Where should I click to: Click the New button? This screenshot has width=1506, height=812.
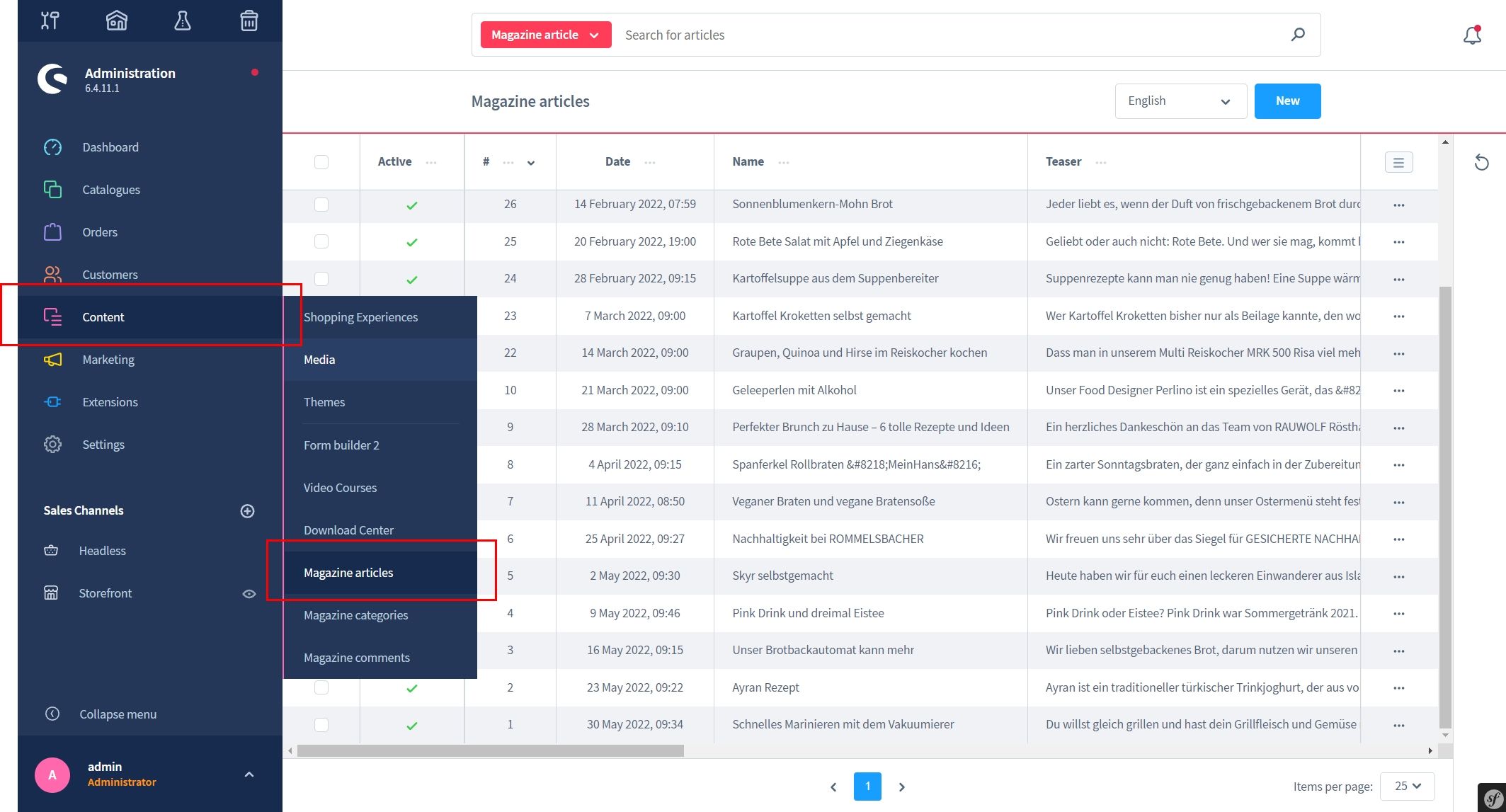coord(1287,101)
